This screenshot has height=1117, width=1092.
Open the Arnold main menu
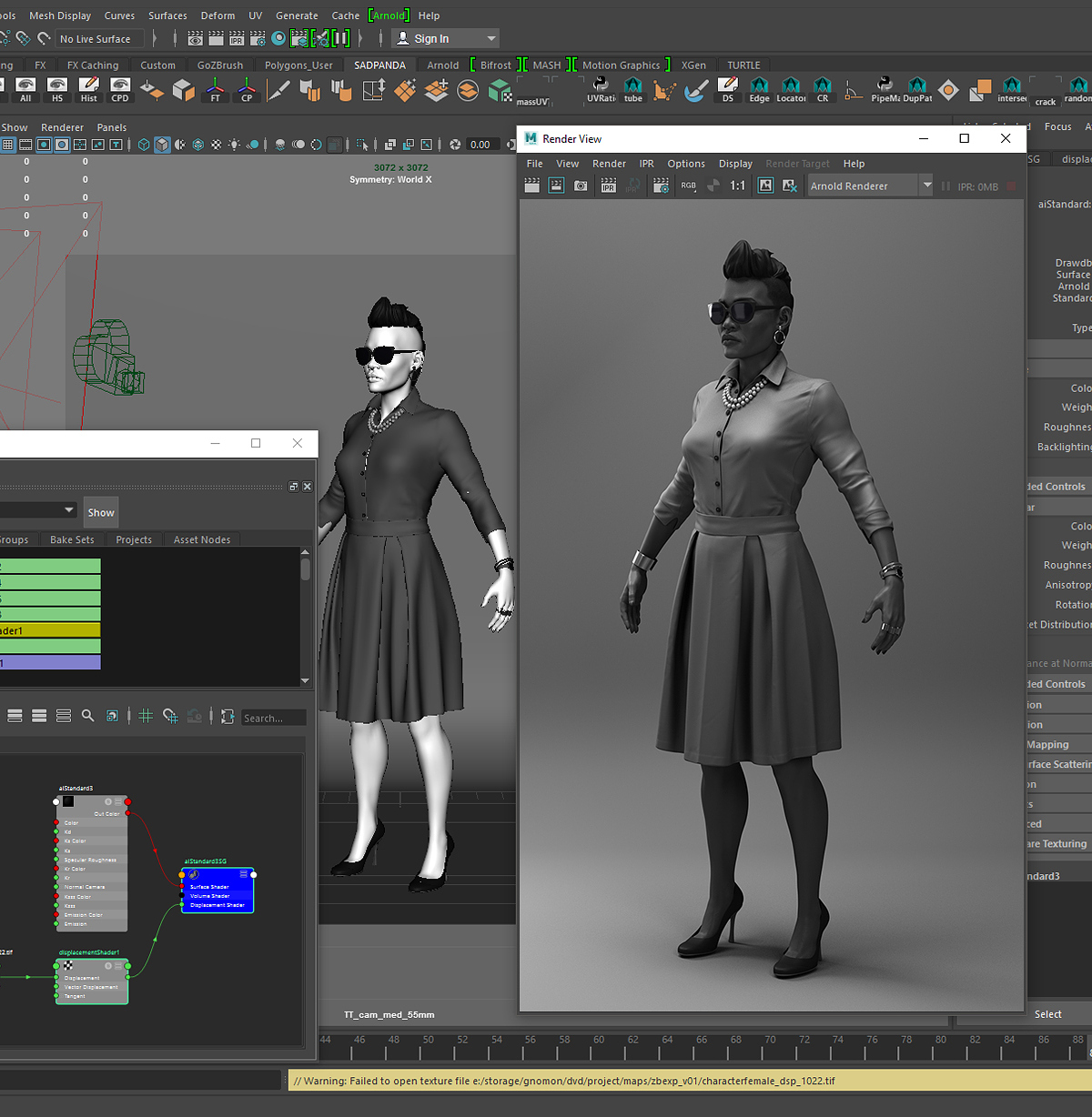point(389,15)
